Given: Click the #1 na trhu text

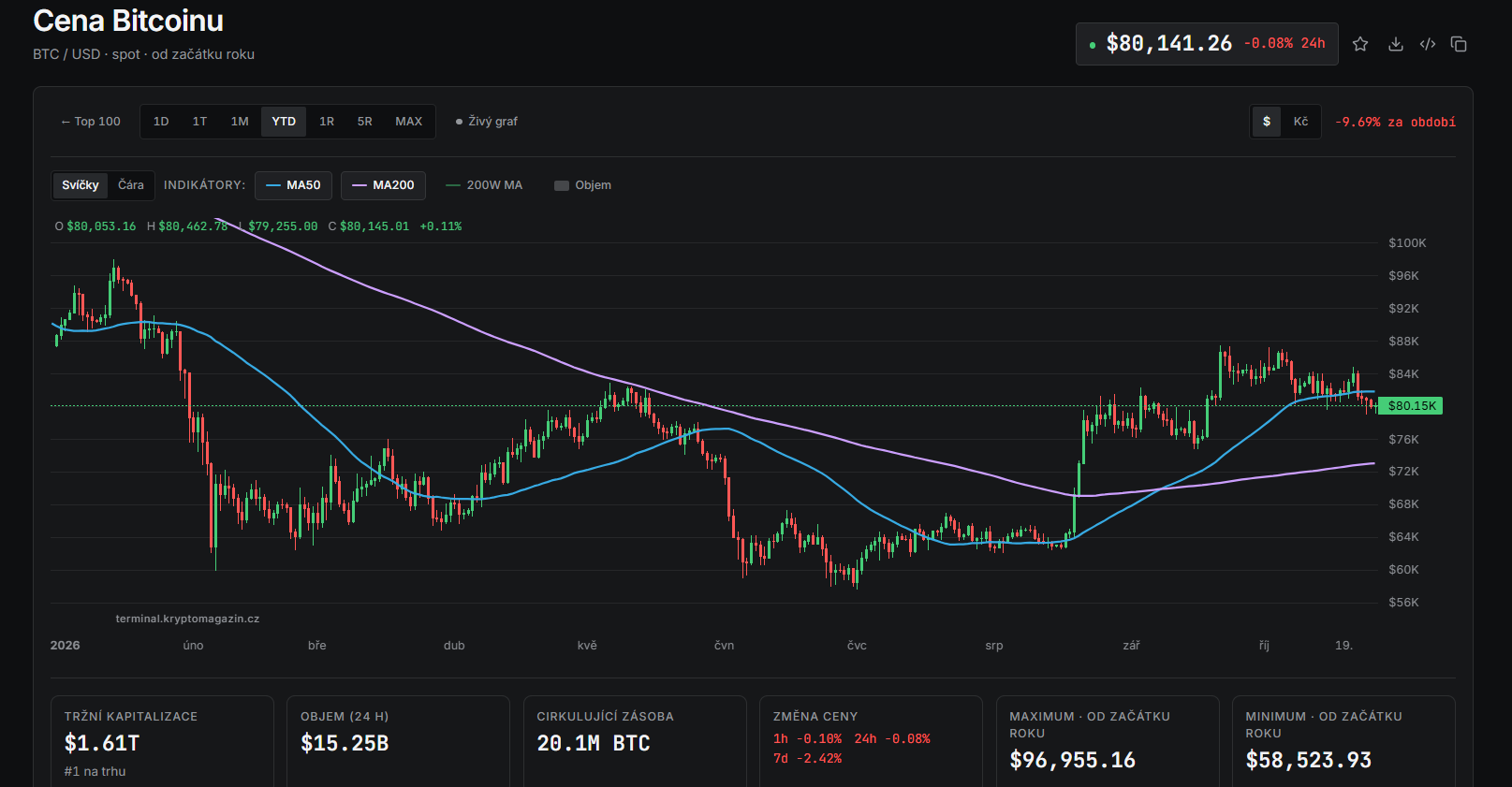Looking at the screenshot, I should [95, 772].
